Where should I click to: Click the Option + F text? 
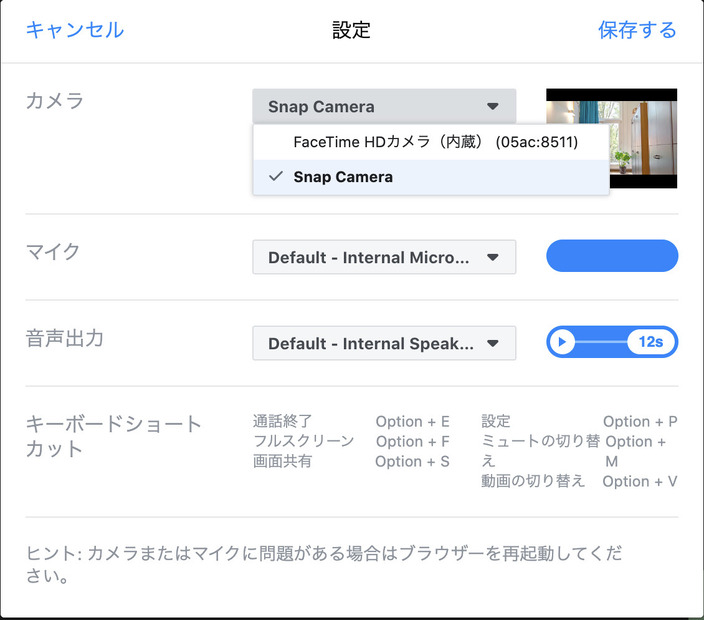coord(413,441)
